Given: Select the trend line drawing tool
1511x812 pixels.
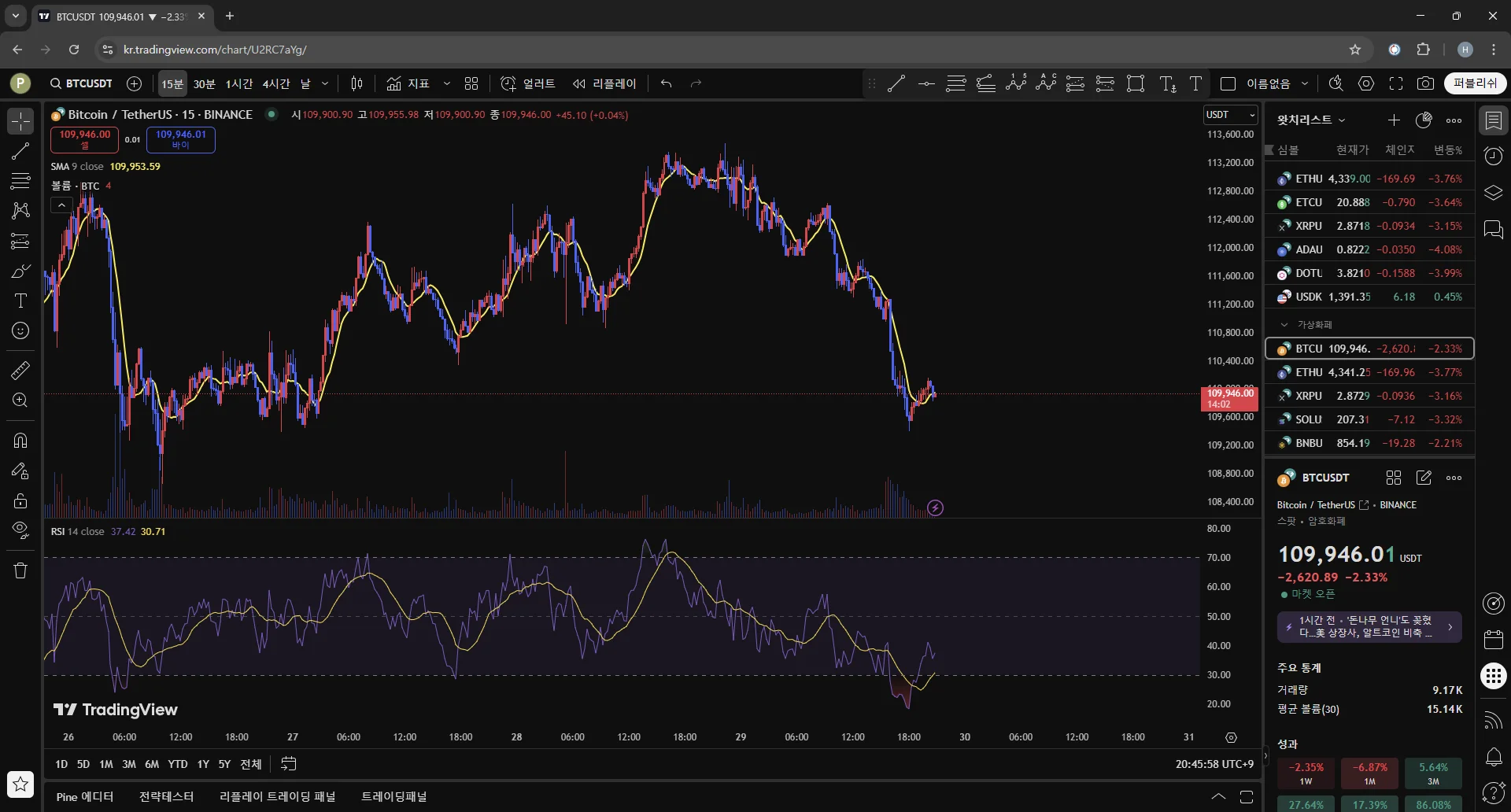Looking at the screenshot, I should pyautogui.click(x=20, y=151).
